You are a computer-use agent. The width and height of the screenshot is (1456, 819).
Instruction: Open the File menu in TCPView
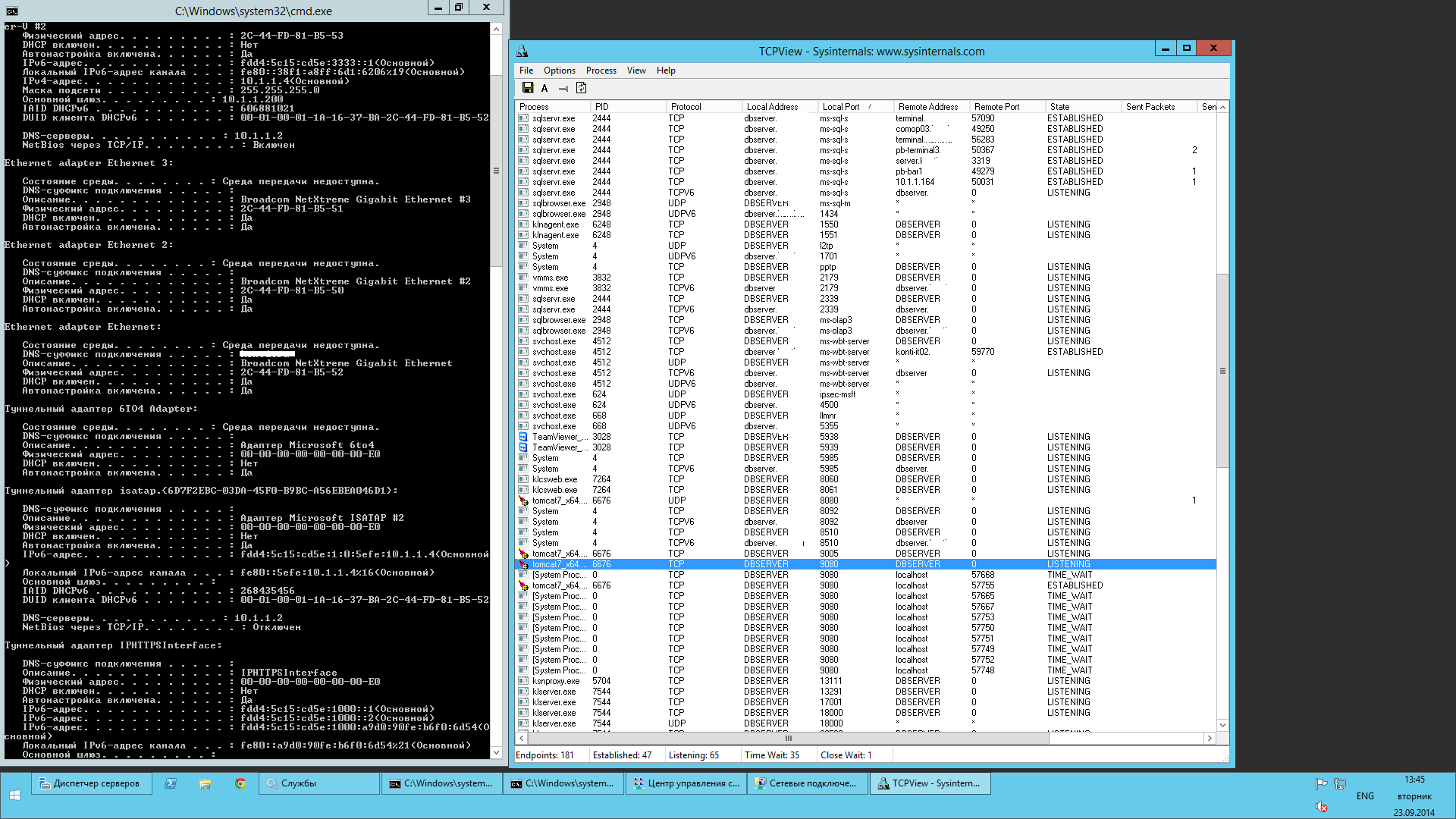[x=526, y=71]
